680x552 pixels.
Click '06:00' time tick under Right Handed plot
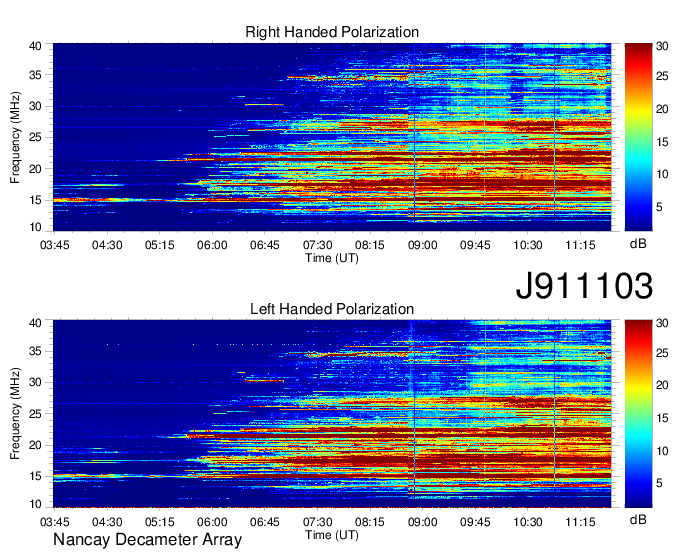tap(212, 245)
